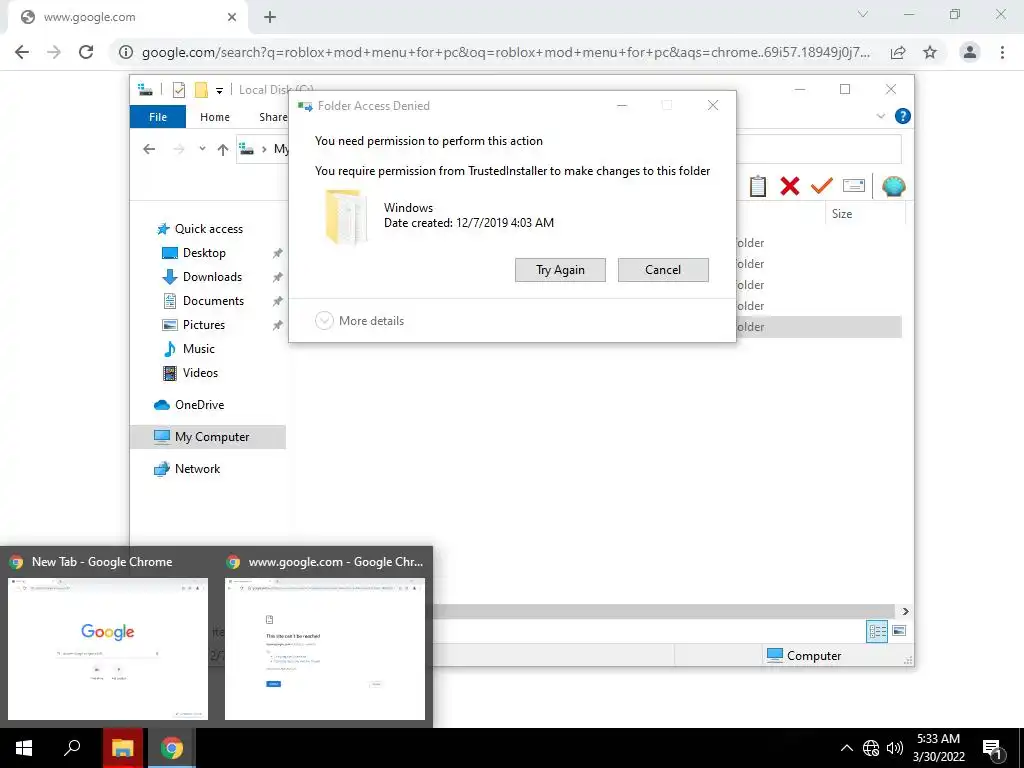
Task: Open the notification center icon
Action: tap(993, 749)
